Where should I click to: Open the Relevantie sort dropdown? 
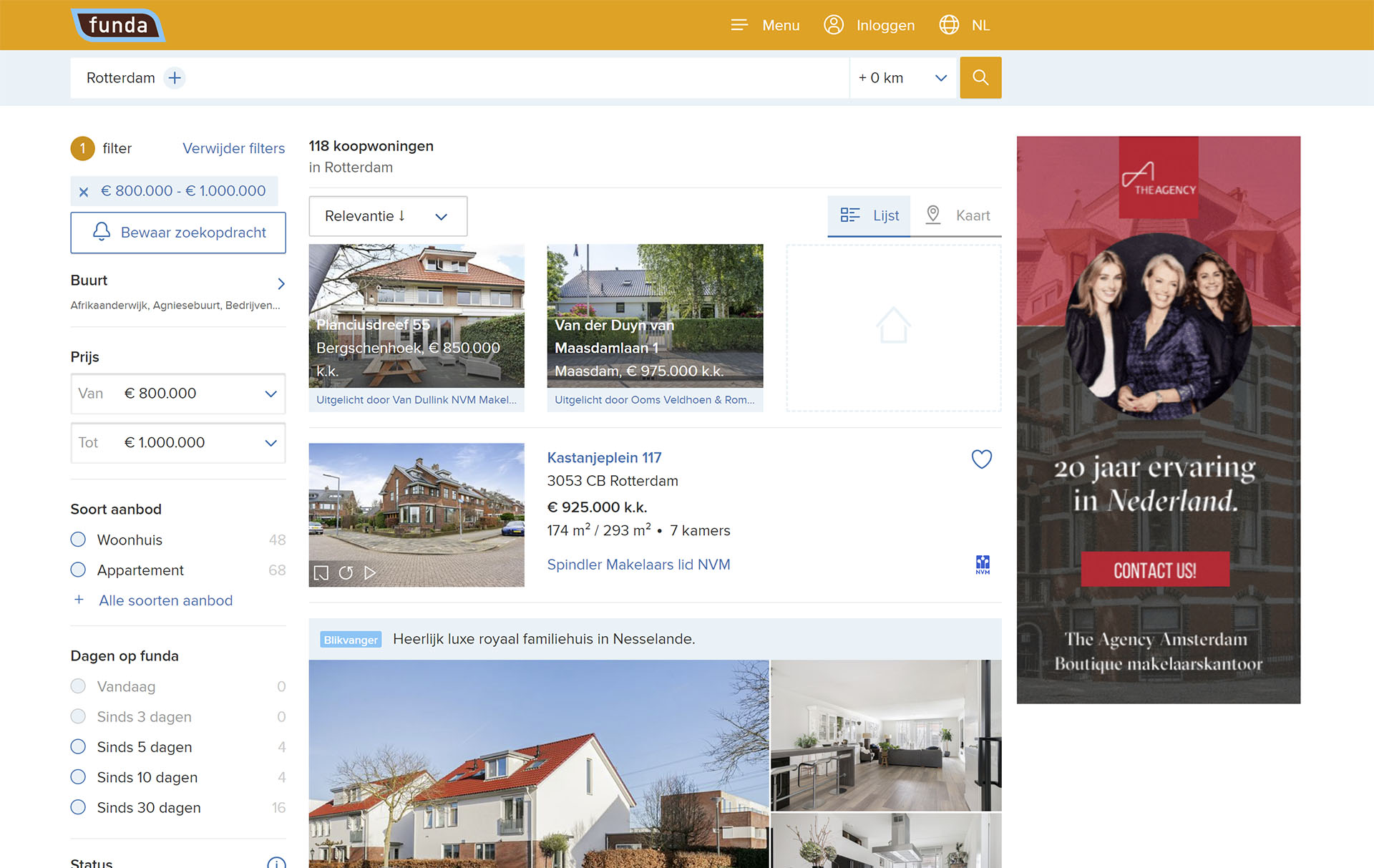pos(388,216)
